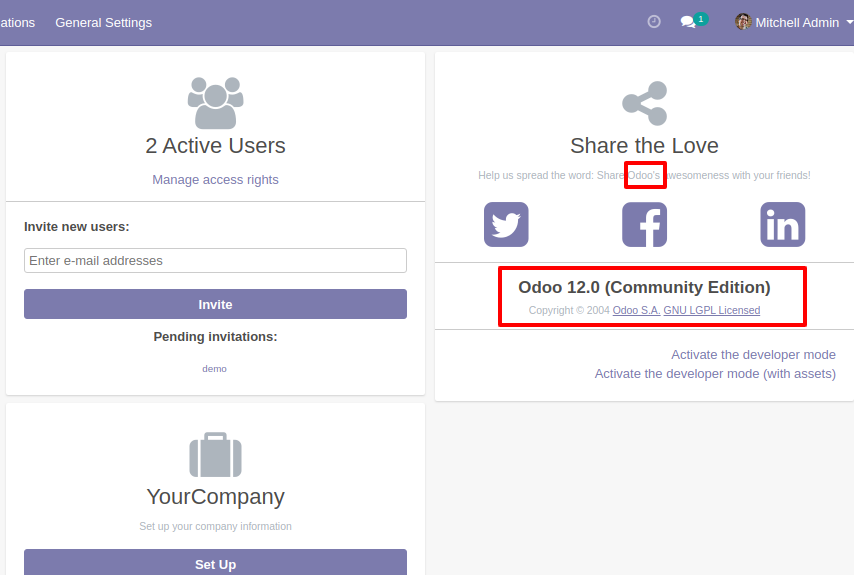The image size is (854, 575).
Task: Open the conversations chat icon
Action: point(688,22)
